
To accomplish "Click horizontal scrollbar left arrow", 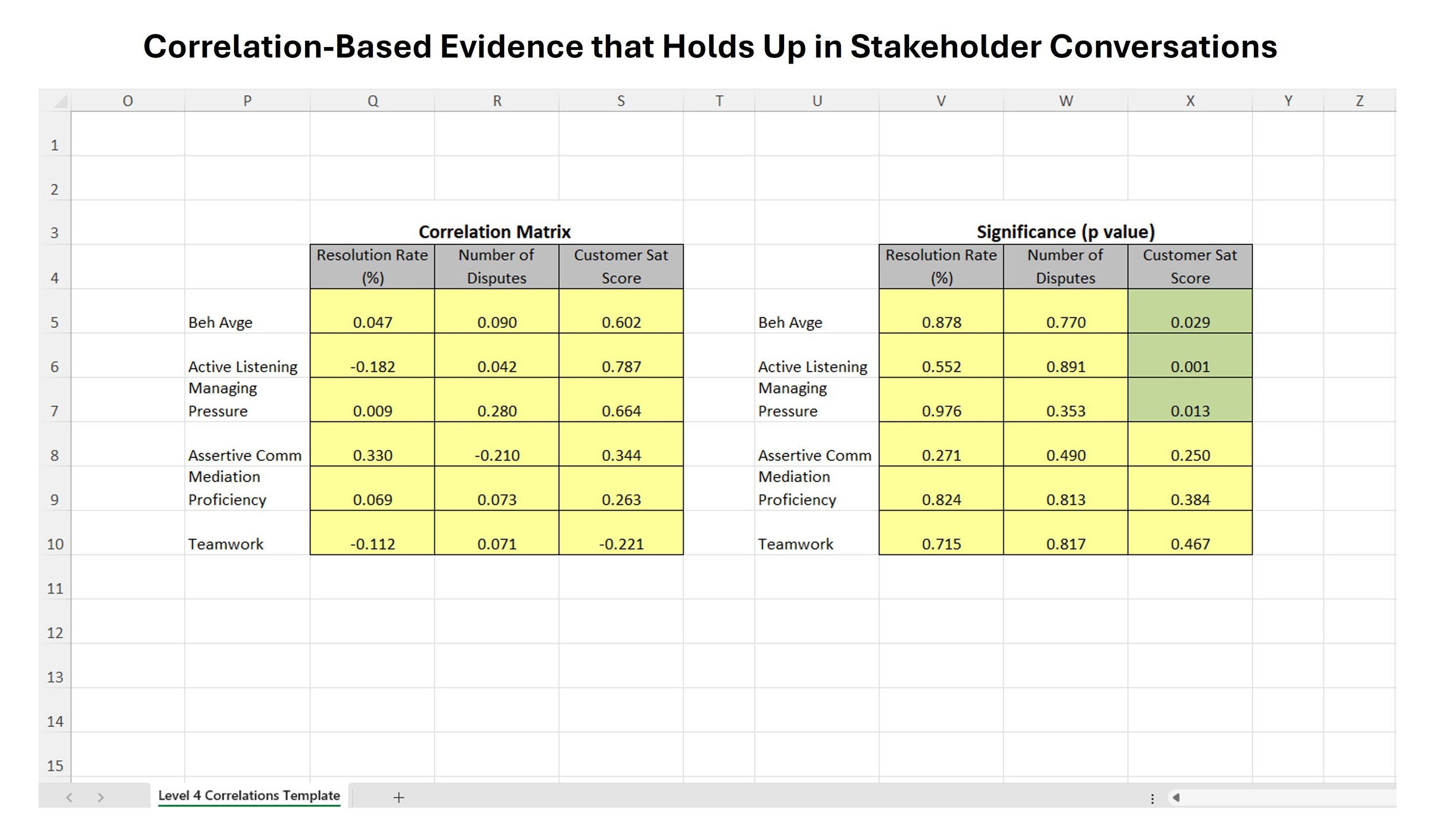I will click(1176, 797).
